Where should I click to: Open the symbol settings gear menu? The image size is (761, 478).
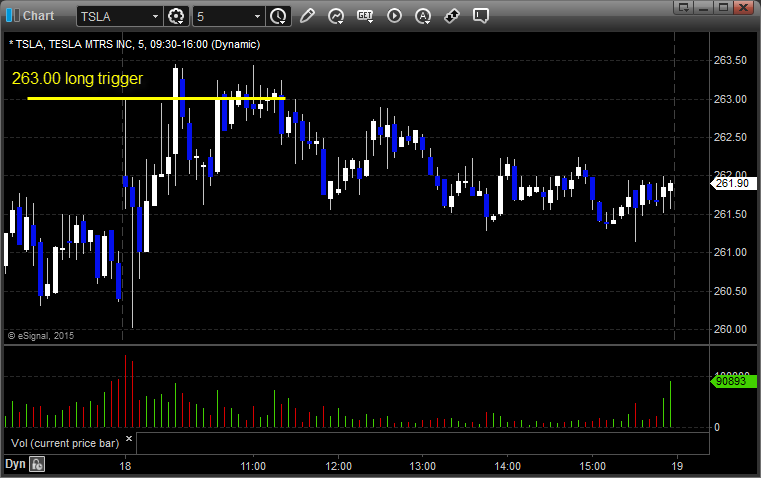(x=176, y=16)
